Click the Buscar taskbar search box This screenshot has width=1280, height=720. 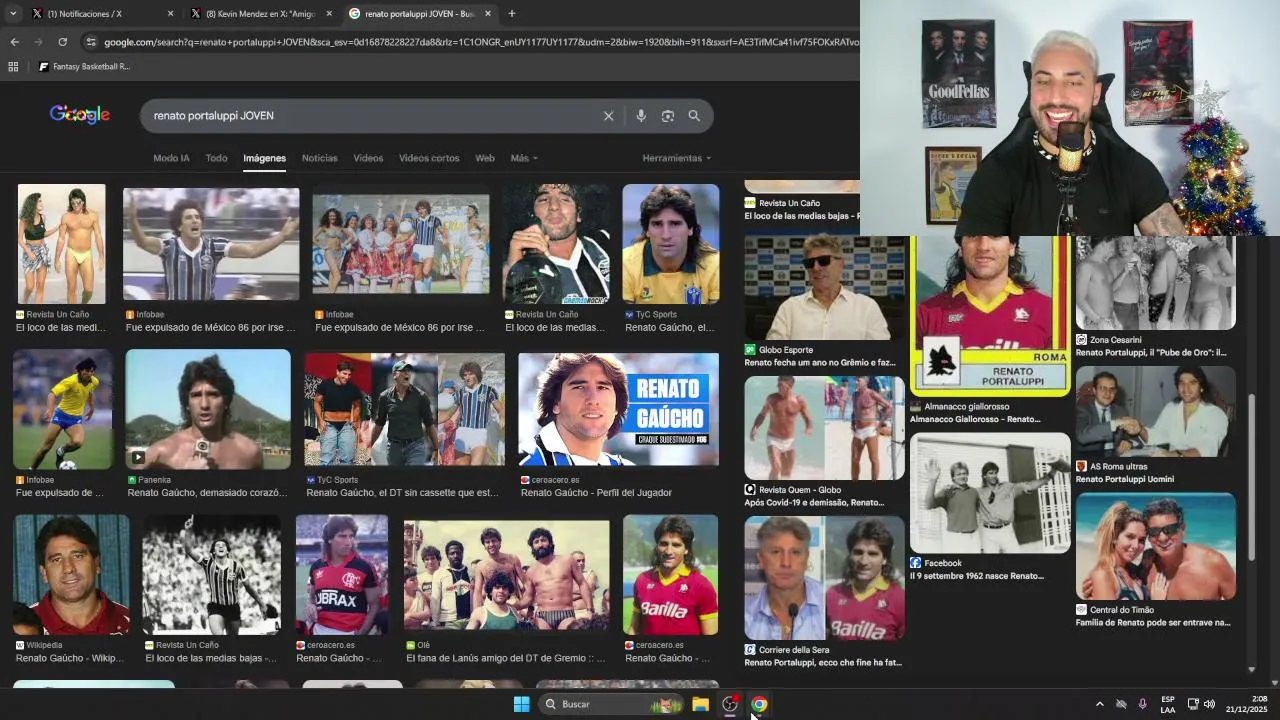611,704
